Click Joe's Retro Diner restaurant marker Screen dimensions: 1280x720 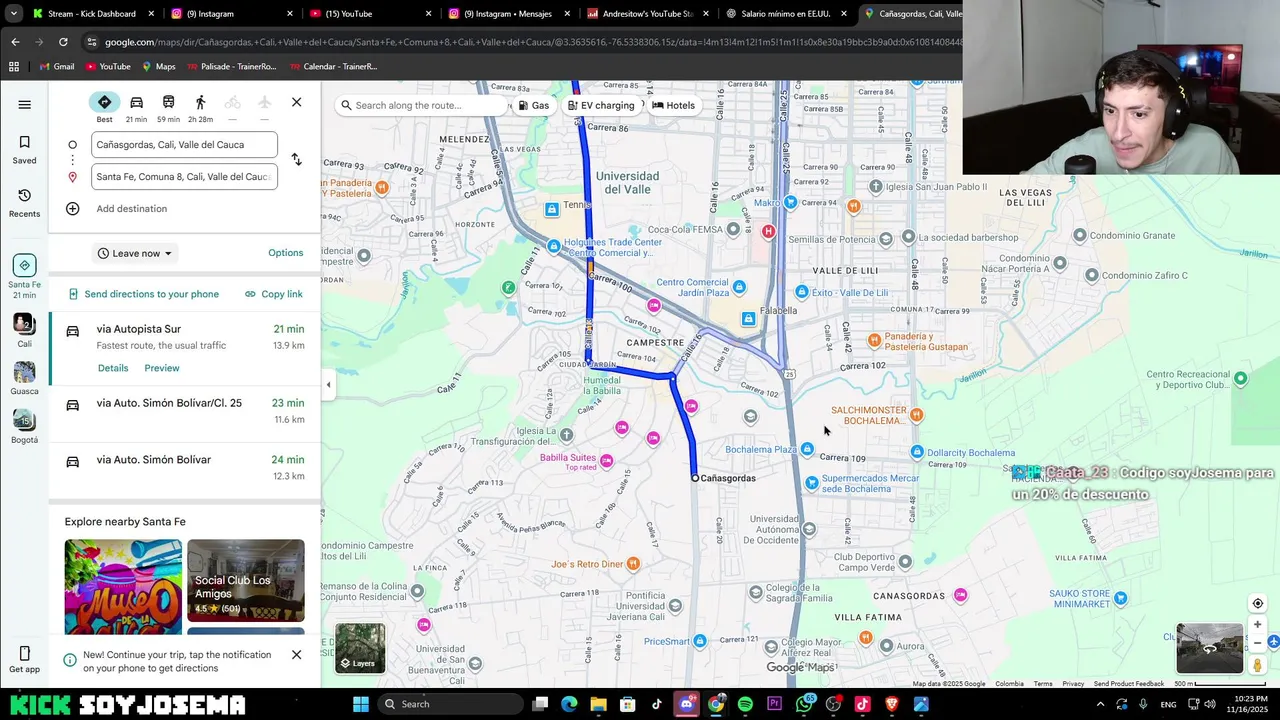click(x=633, y=564)
